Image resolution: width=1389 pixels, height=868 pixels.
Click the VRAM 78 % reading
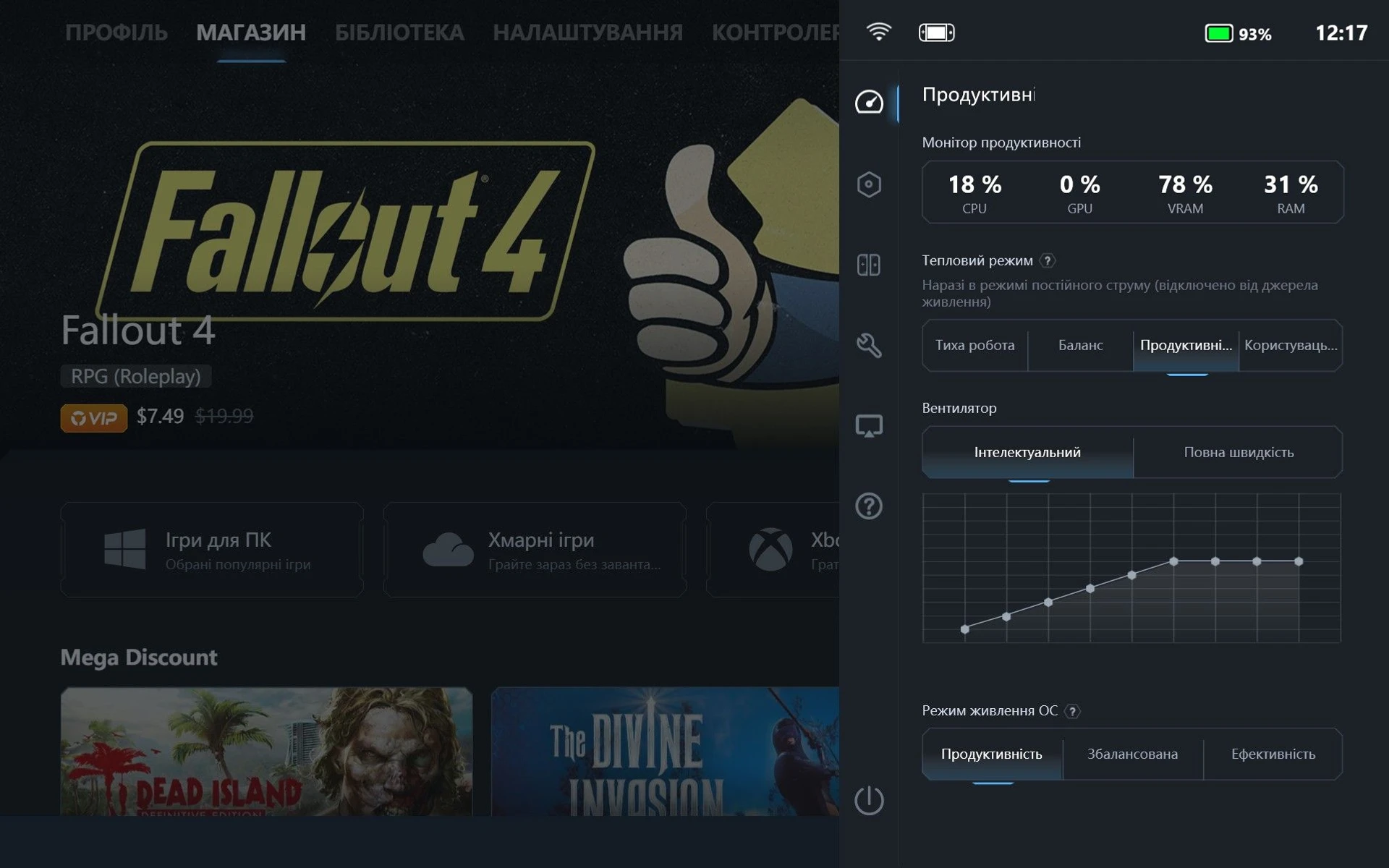pos(1185,192)
